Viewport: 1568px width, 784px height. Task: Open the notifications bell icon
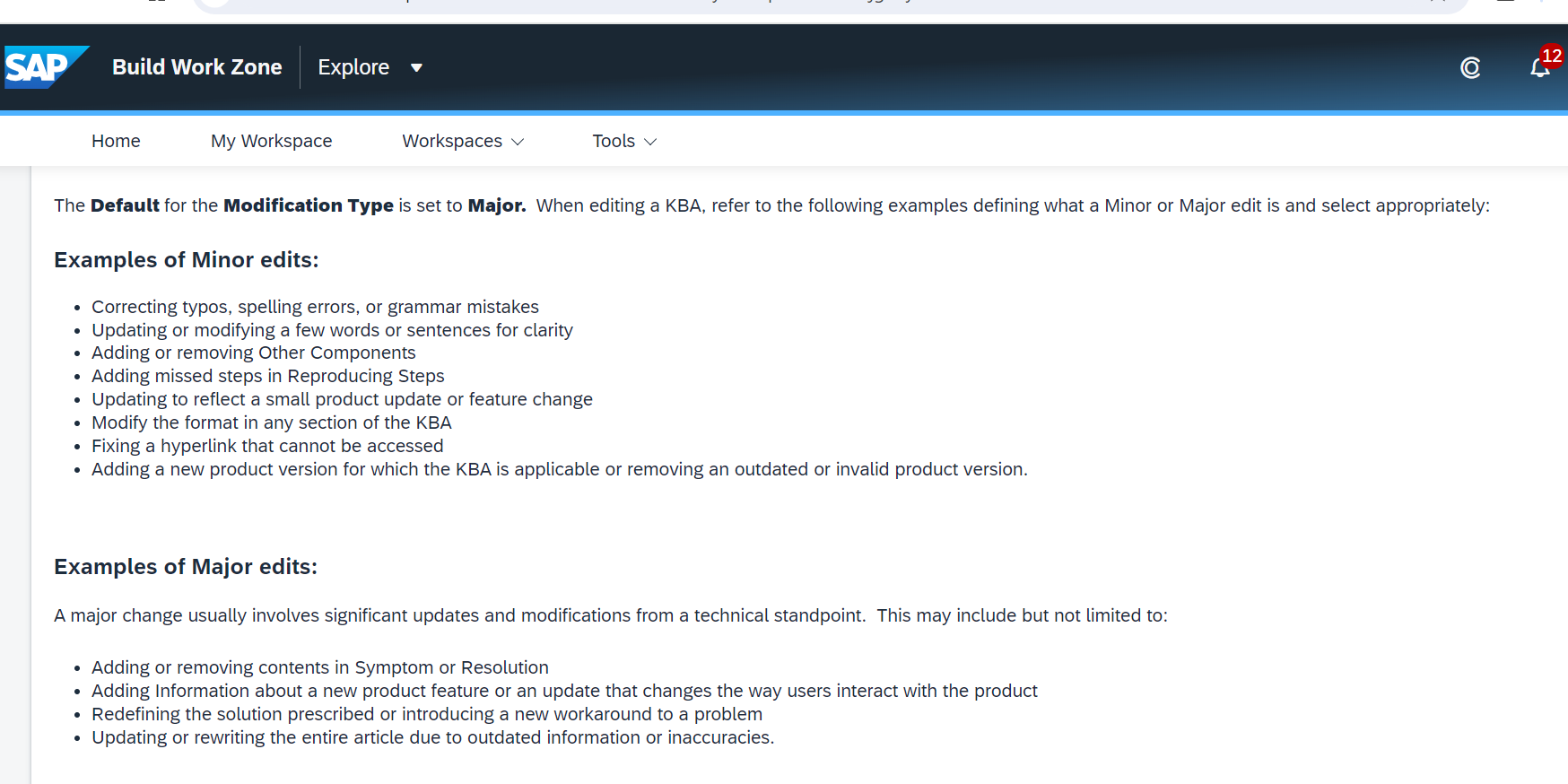pyautogui.click(x=1540, y=68)
